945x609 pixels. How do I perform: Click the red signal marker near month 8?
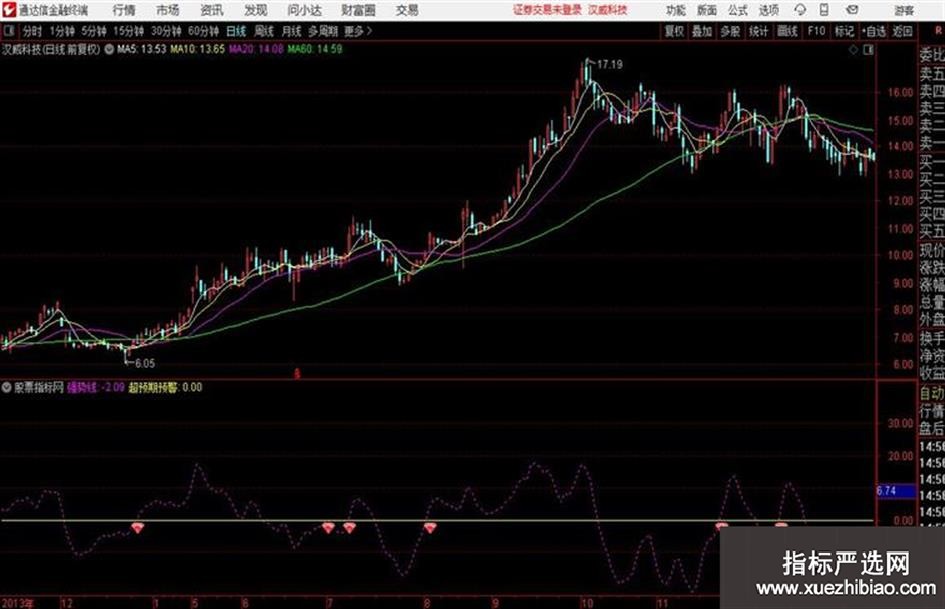430,528
